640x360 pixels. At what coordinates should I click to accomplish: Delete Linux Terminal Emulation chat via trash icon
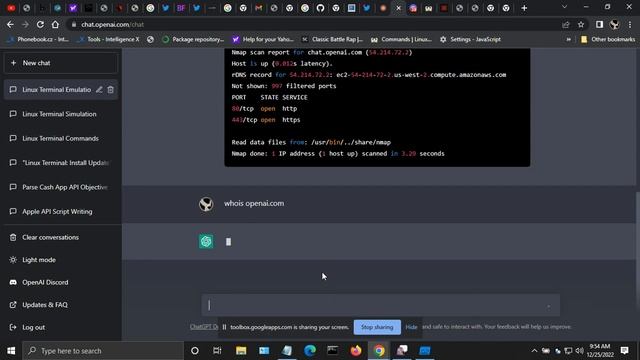click(x=111, y=90)
